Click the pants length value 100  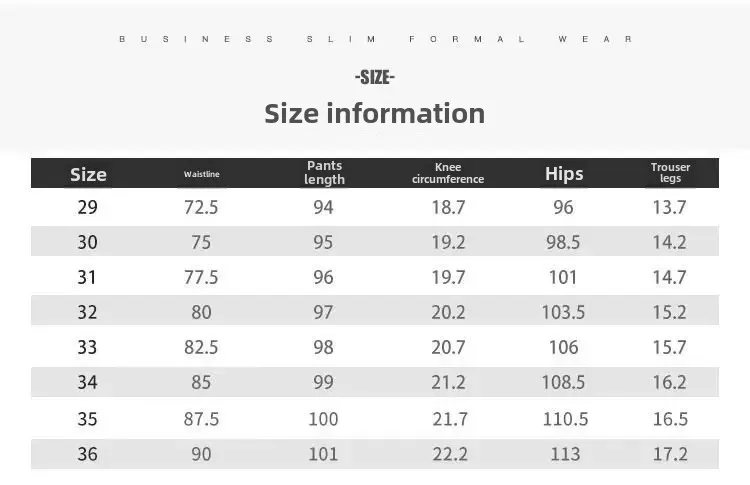tap(323, 419)
